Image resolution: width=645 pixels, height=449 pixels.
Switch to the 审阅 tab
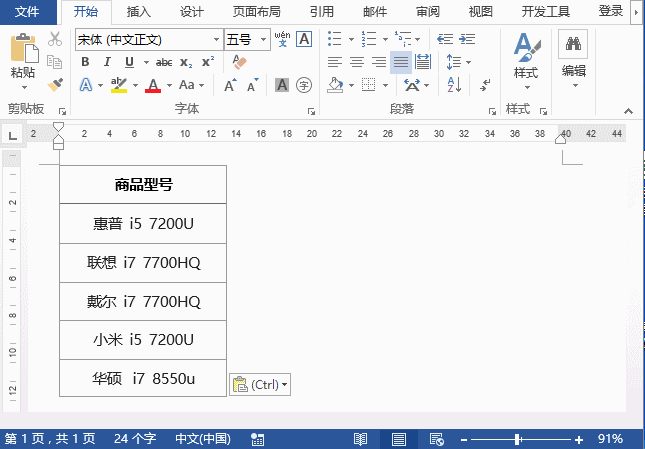tap(428, 12)
